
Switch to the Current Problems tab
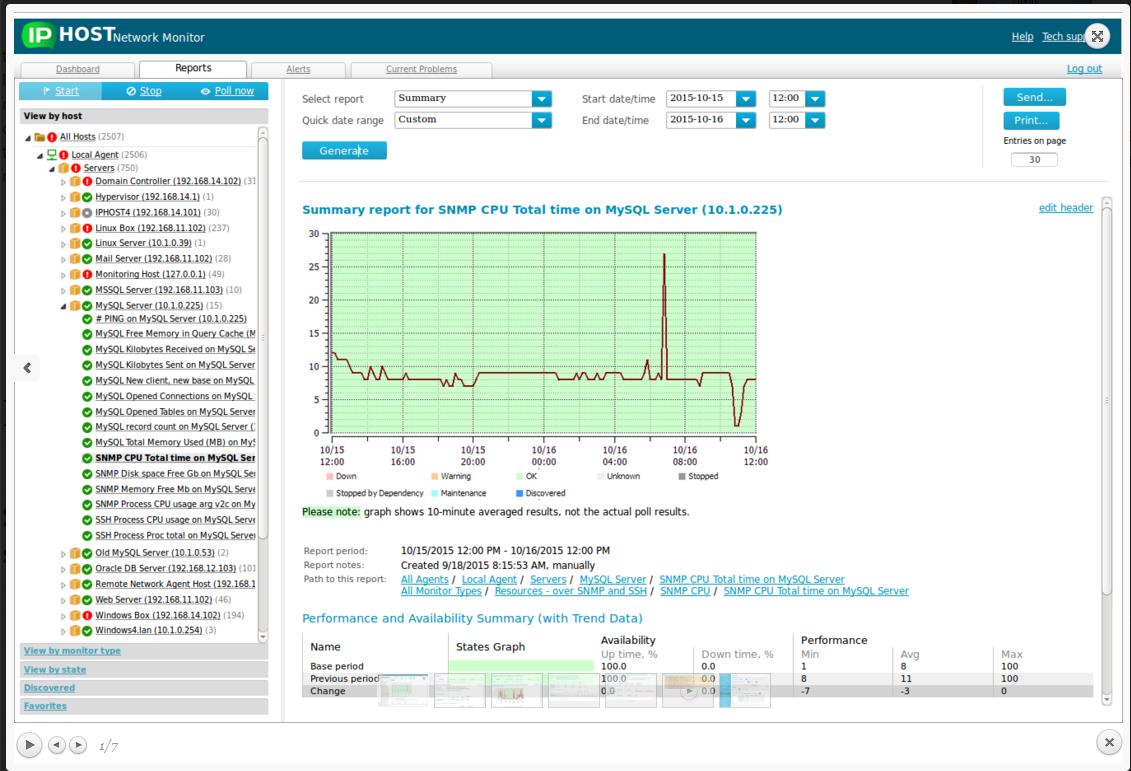click(421, 69)
